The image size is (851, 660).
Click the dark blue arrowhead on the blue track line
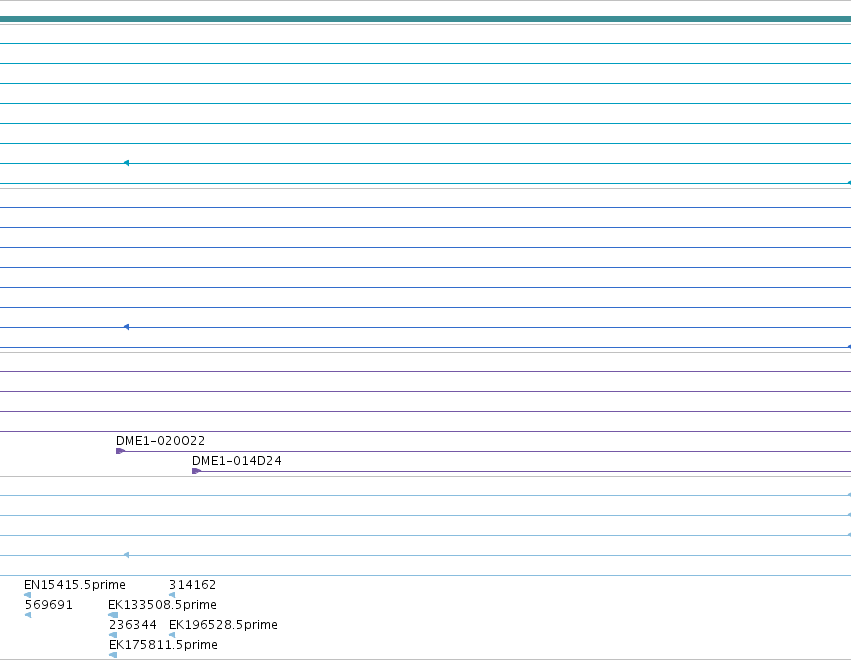pos(126,327)
